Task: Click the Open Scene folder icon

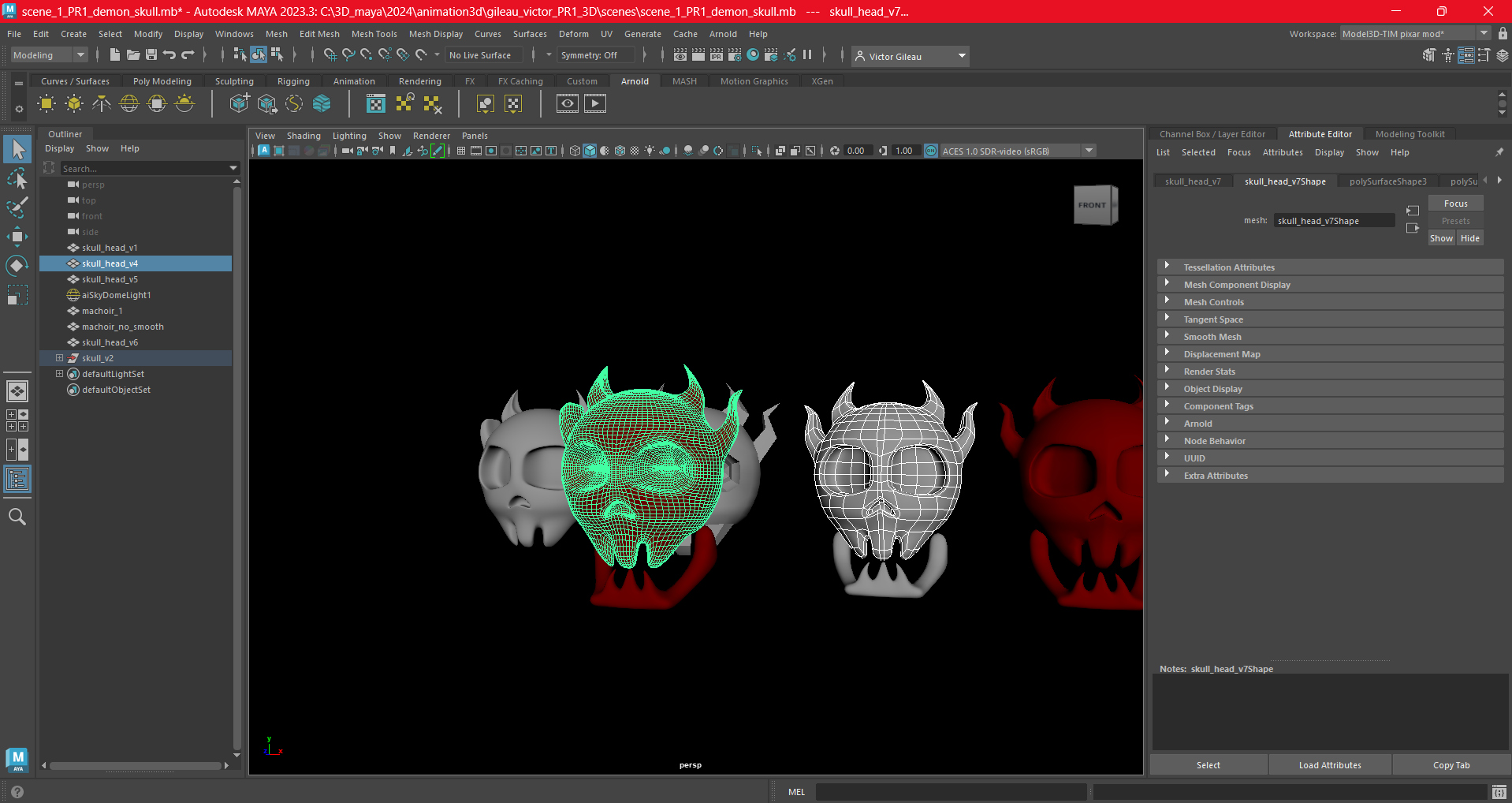Action: (x=133, y=54)
